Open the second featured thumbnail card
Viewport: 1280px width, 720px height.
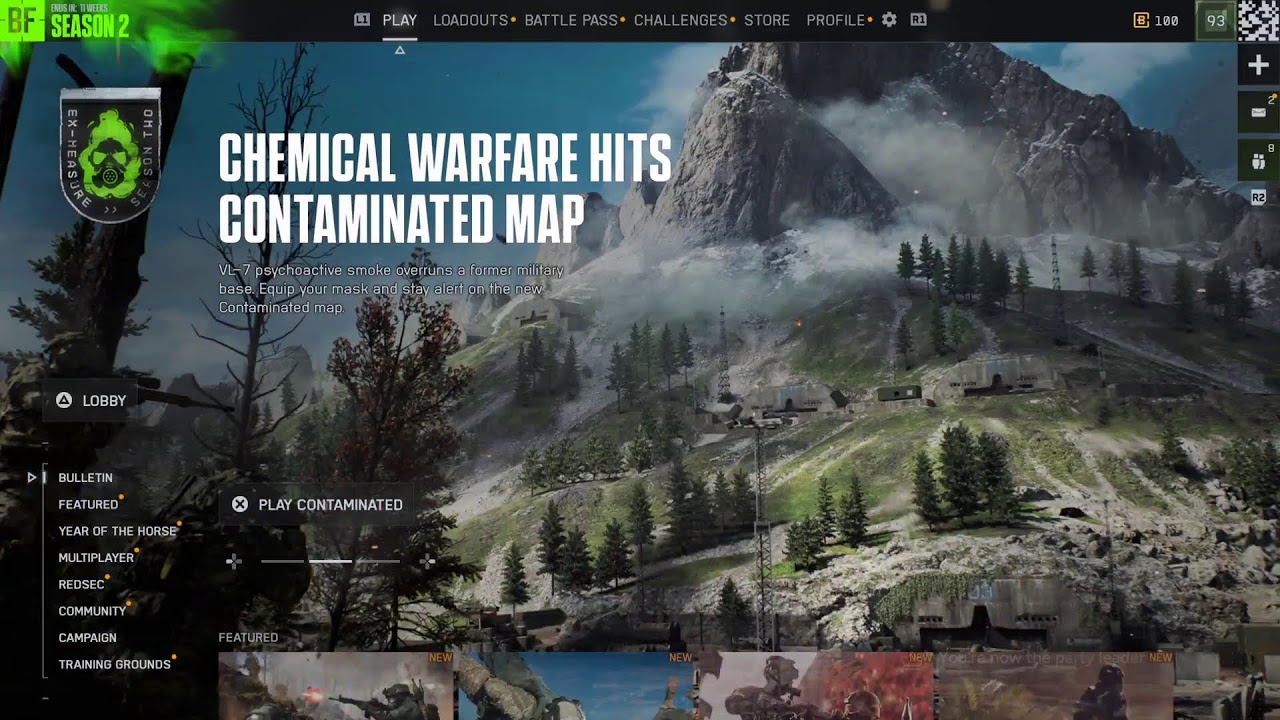575,686
